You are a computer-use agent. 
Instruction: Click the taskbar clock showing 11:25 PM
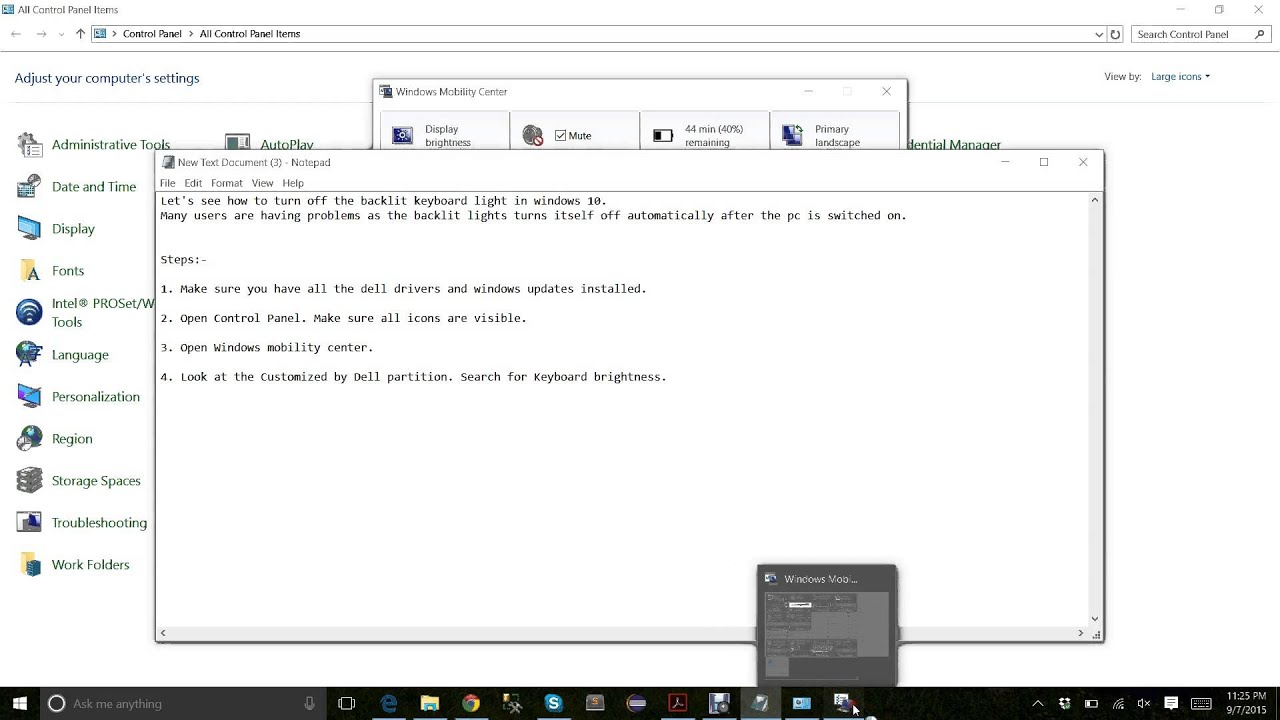(1246, 703)
